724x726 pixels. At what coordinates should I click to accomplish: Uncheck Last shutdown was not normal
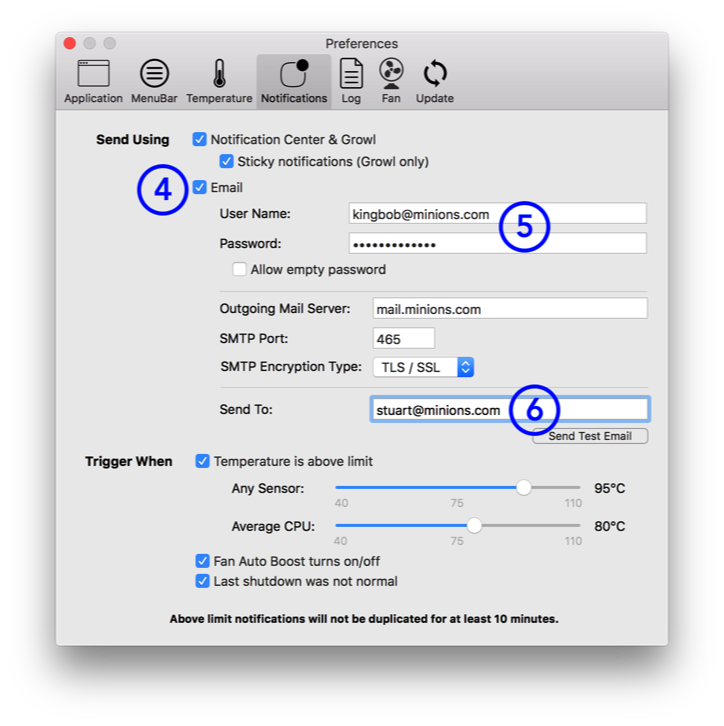pyautogui.click(x=203, y=581)
